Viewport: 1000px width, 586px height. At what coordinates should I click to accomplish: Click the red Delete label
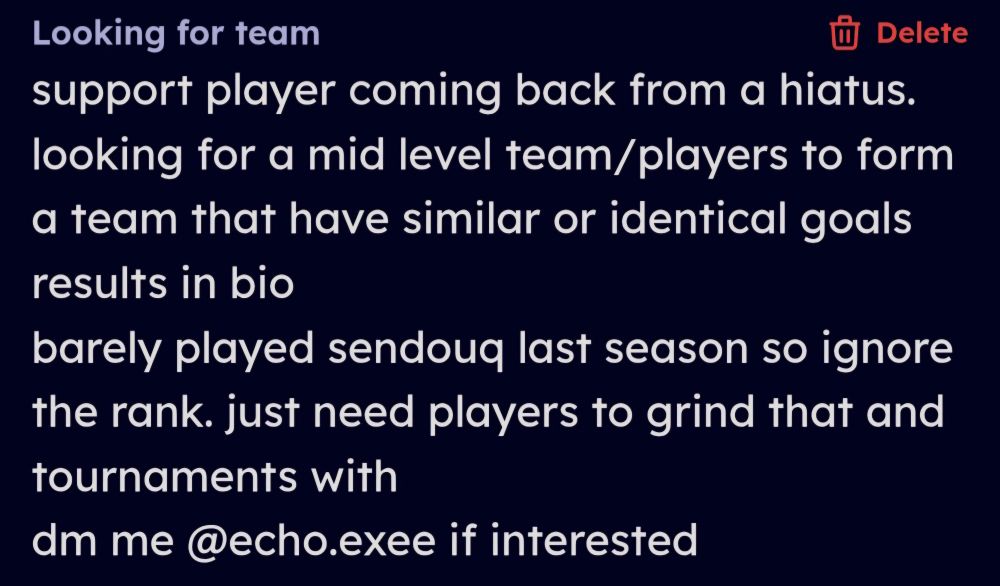[x=922, y=33]
